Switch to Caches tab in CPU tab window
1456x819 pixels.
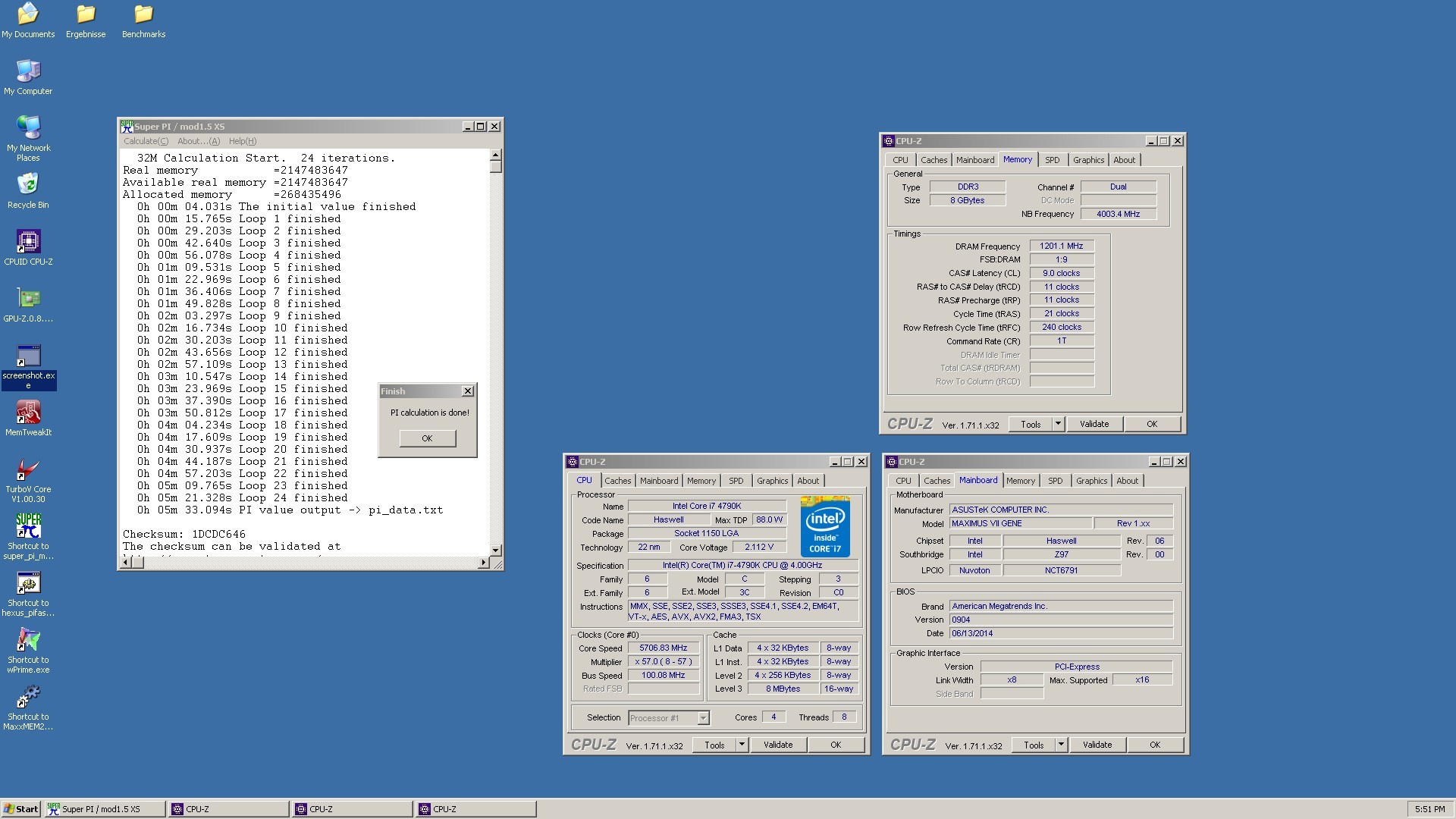[617, 481]
